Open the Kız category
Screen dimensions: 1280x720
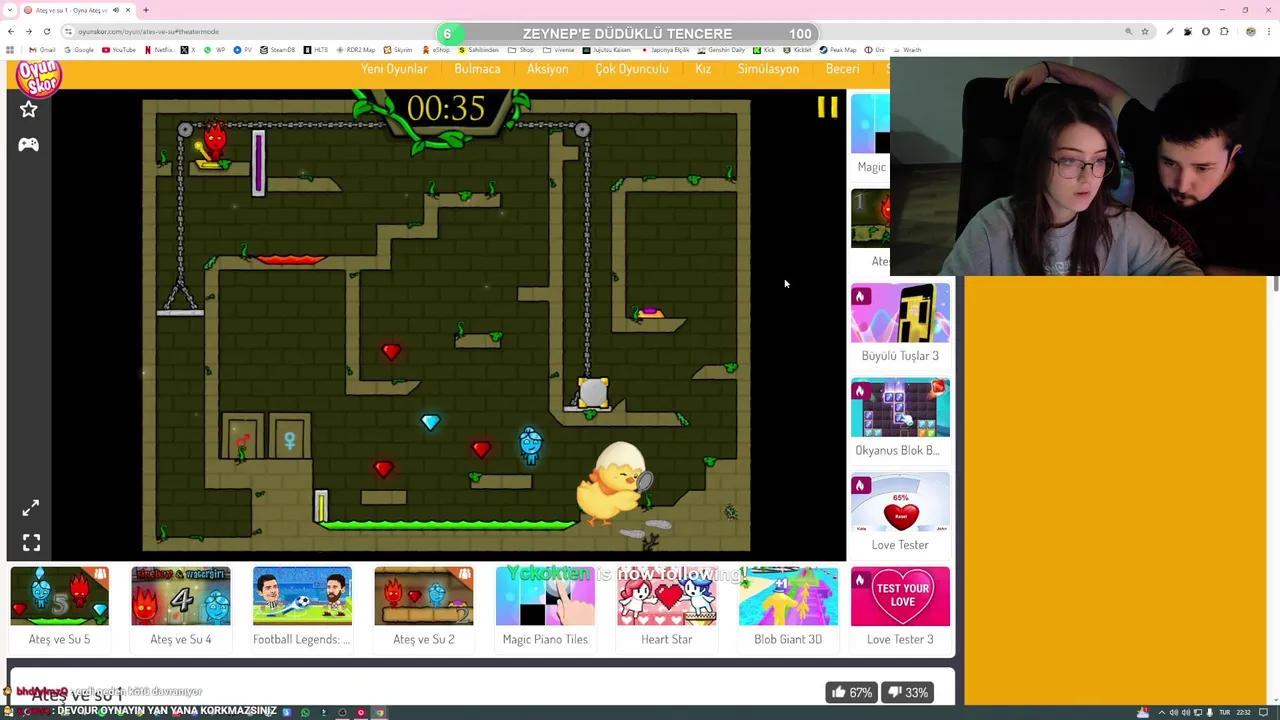(x=703, y=69)
